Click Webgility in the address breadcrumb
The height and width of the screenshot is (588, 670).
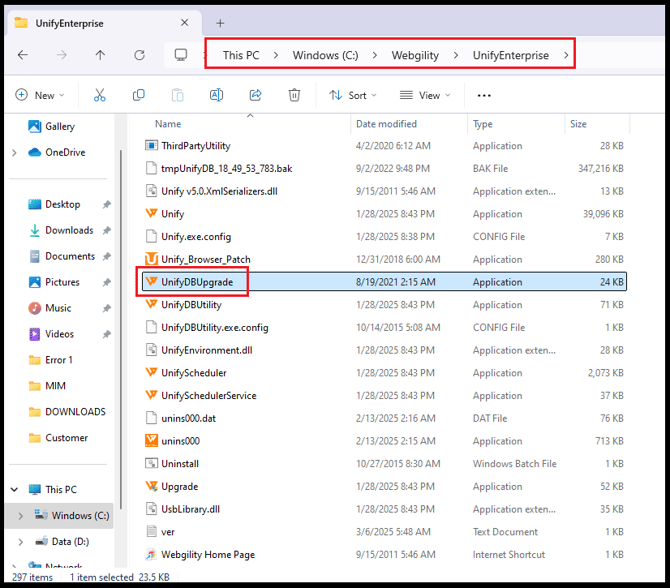(415, 55)
